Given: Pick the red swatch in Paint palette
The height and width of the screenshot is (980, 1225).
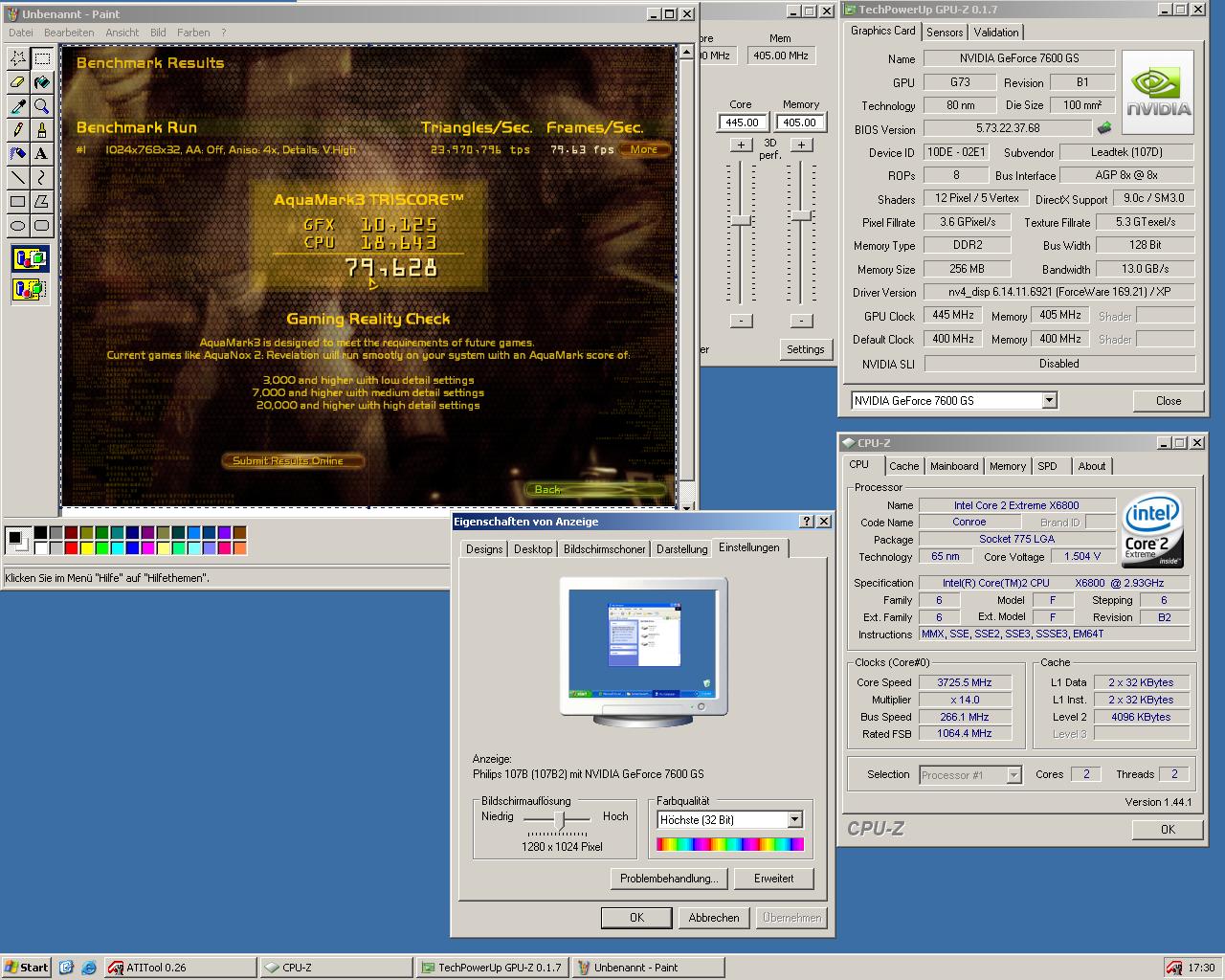Looking at the screenshot, I should click(x=71, y=547).
